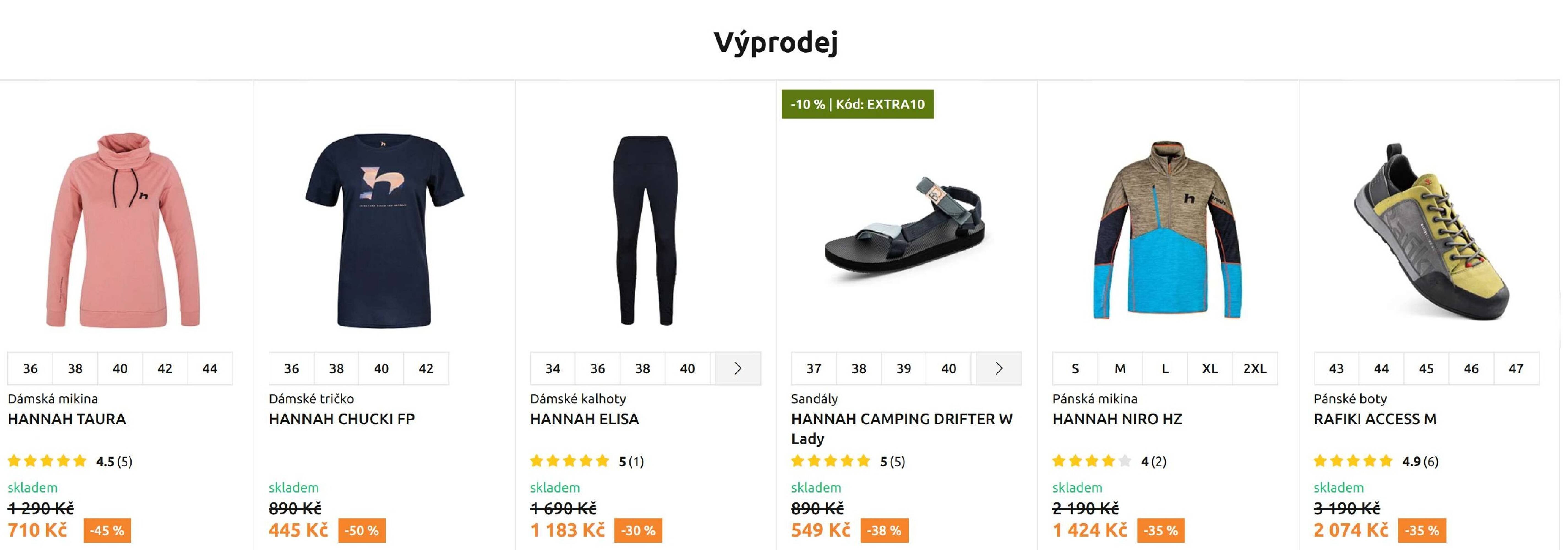Pick size XL for HANNAH NIRO HZ

[x=1209, y=368]
